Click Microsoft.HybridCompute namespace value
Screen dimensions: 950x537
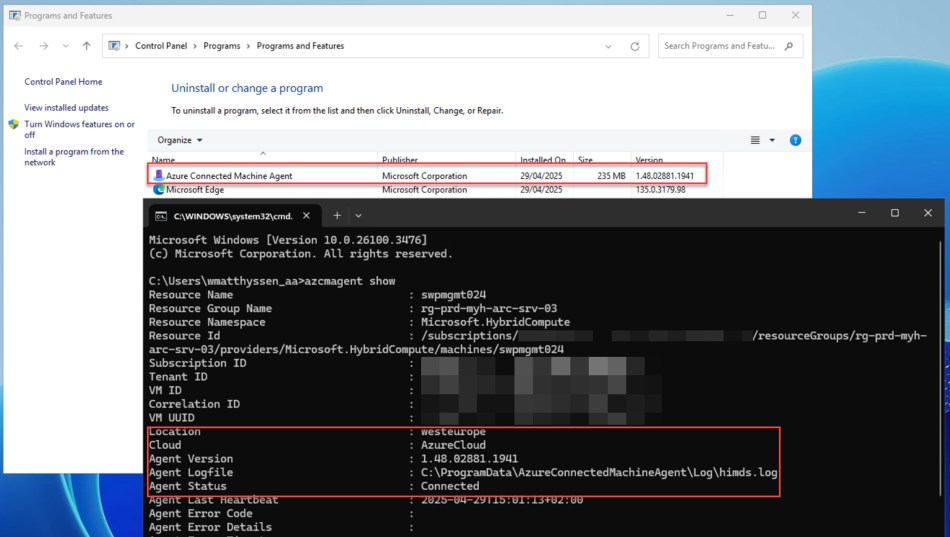point(495,322)
